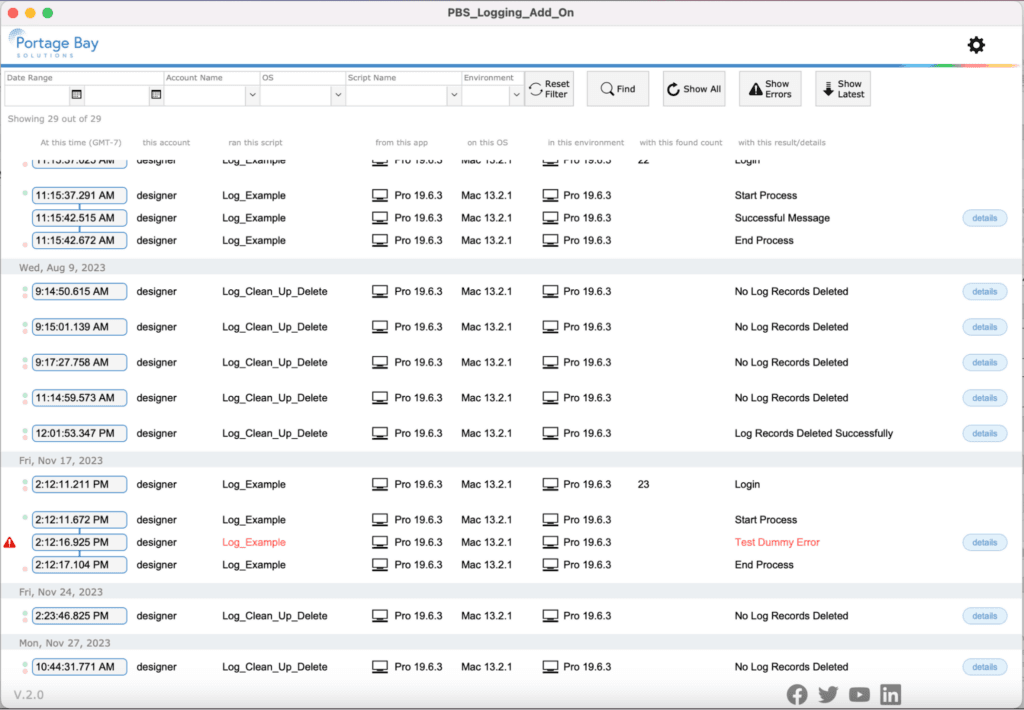Expand the Environment filter dropdown

point(516,95)
